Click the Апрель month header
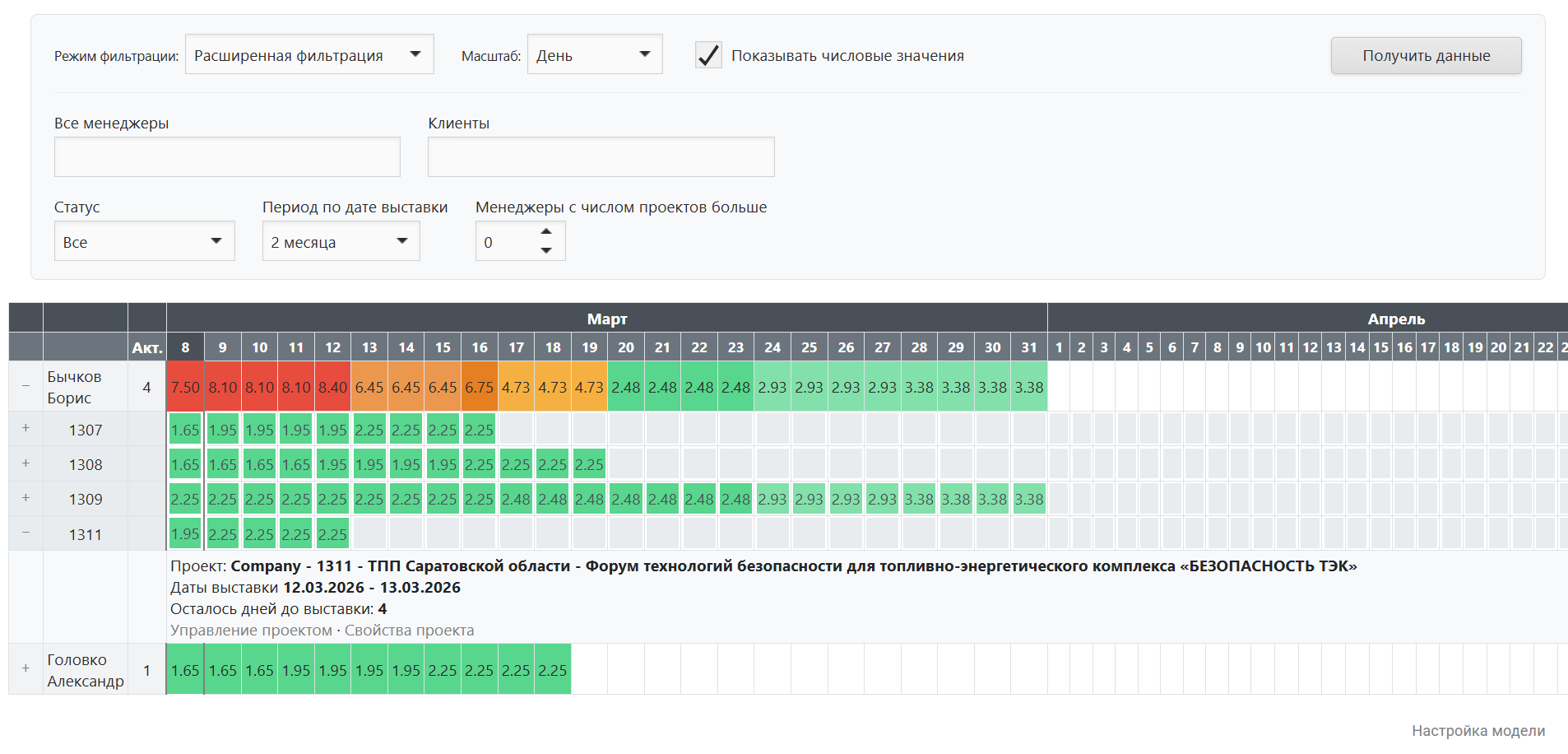The height and width of the screenshot is (754, 1568). (1396, 319)
